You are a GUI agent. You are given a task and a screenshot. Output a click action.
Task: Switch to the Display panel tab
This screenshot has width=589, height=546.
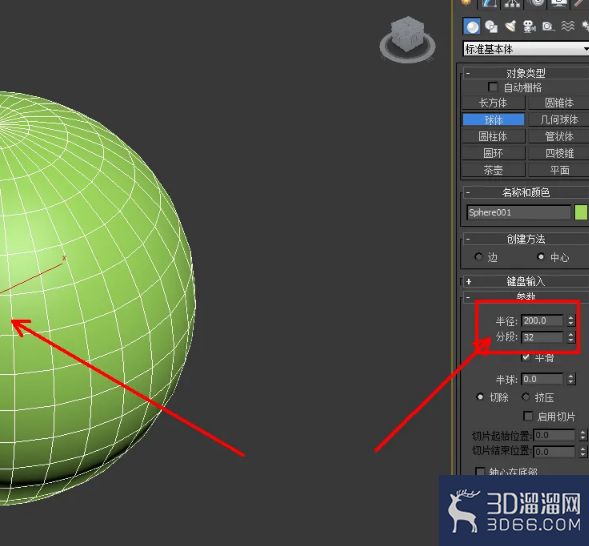click(559, 3)
